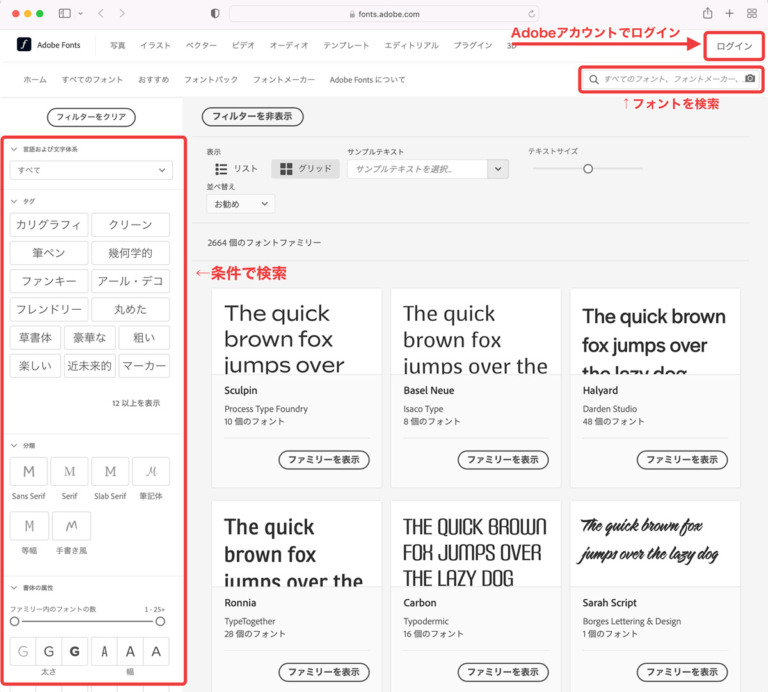
Task: Open the Safari share icon
Action: (707, 13)
